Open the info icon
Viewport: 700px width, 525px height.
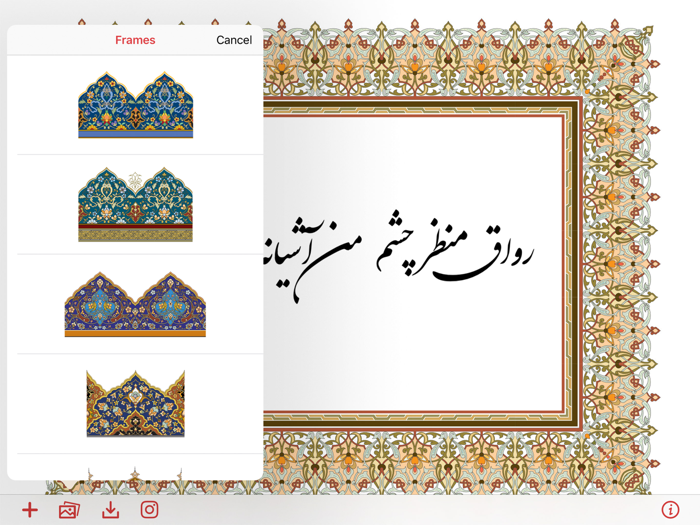point(670,509)
